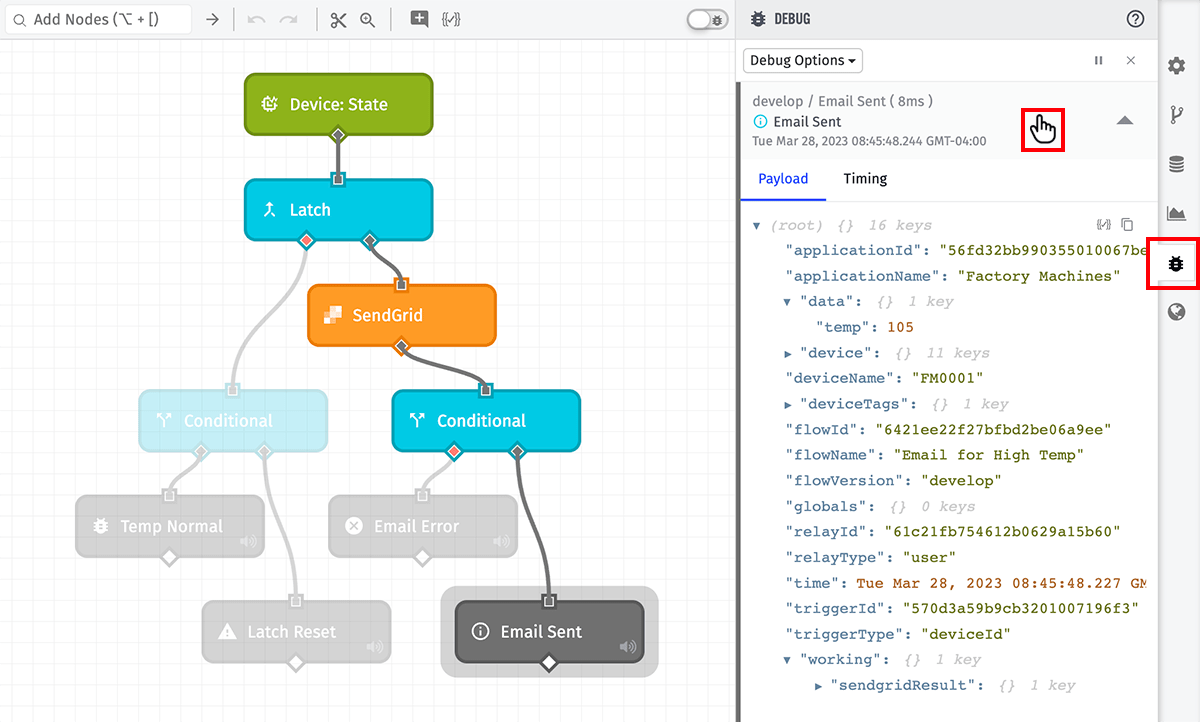The width and height of the screenshot is (1200, 722).
Task: Collapse the Email Sent debug message
Action: [1125, 121]
